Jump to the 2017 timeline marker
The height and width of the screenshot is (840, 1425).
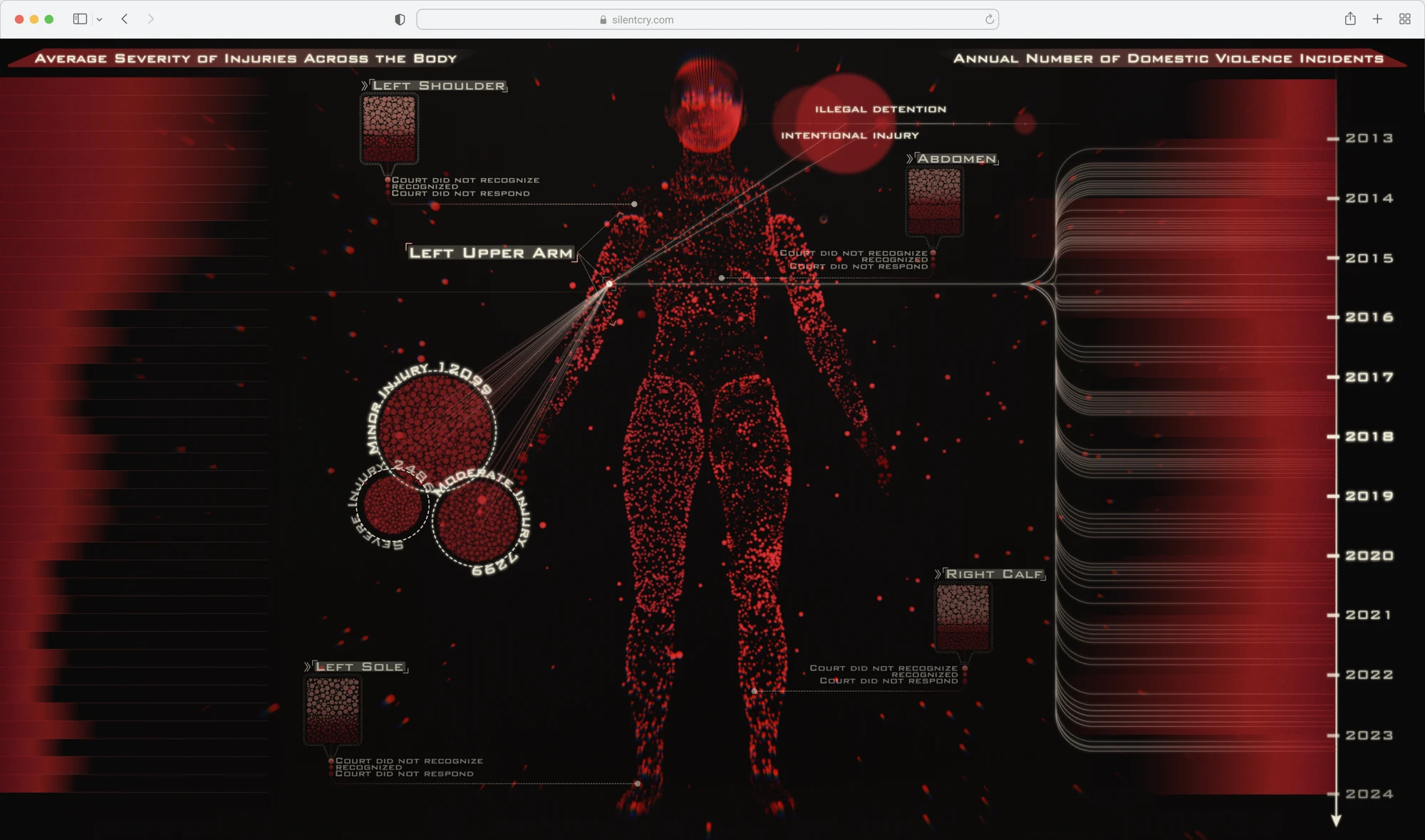pos(1369,377)
